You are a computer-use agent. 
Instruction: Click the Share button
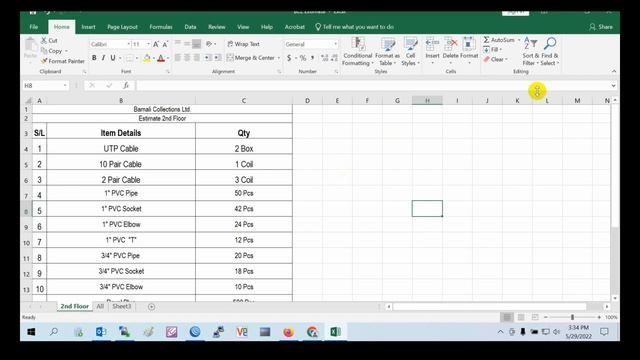pyautogui.click(x=601, y=27)
